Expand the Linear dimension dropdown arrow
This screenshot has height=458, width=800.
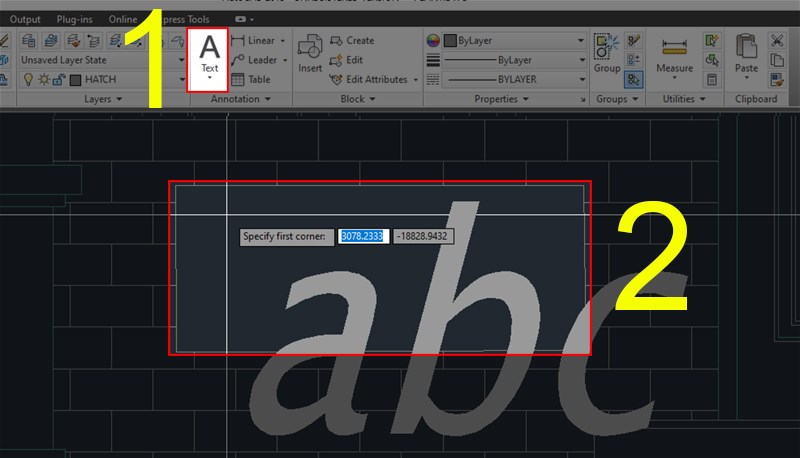(283, 41)
